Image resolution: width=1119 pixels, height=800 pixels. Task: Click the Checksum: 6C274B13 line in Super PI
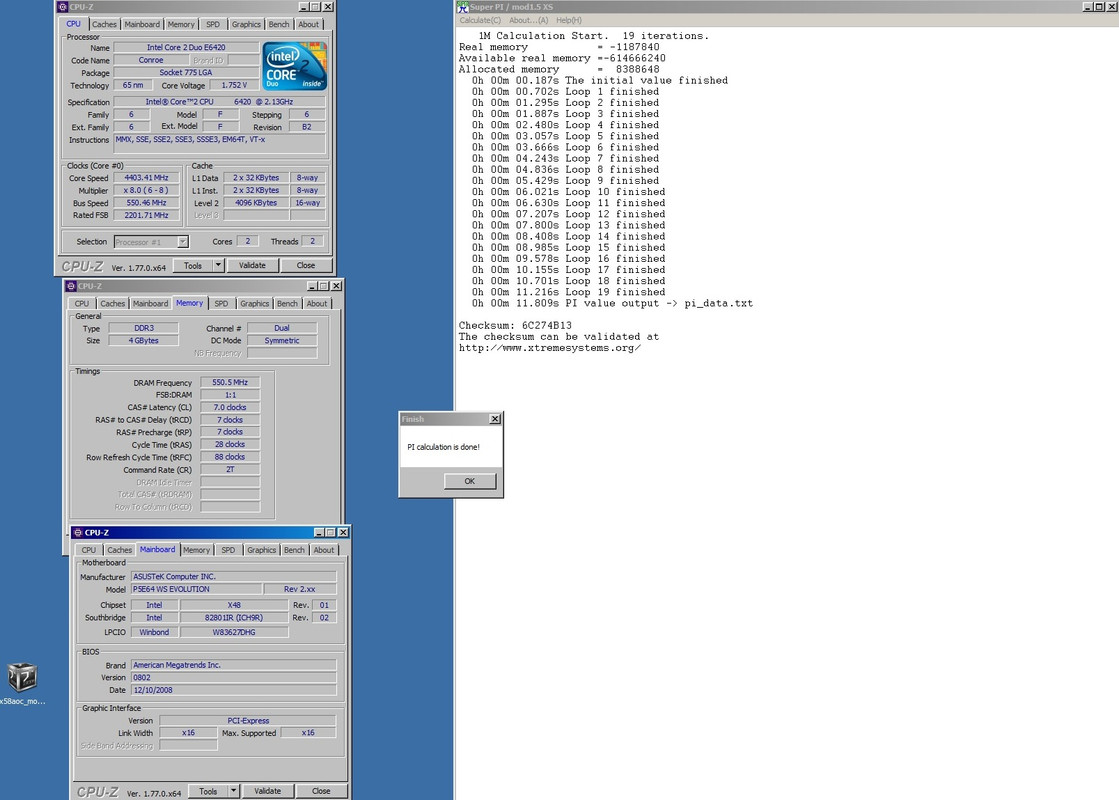[515, 325]
